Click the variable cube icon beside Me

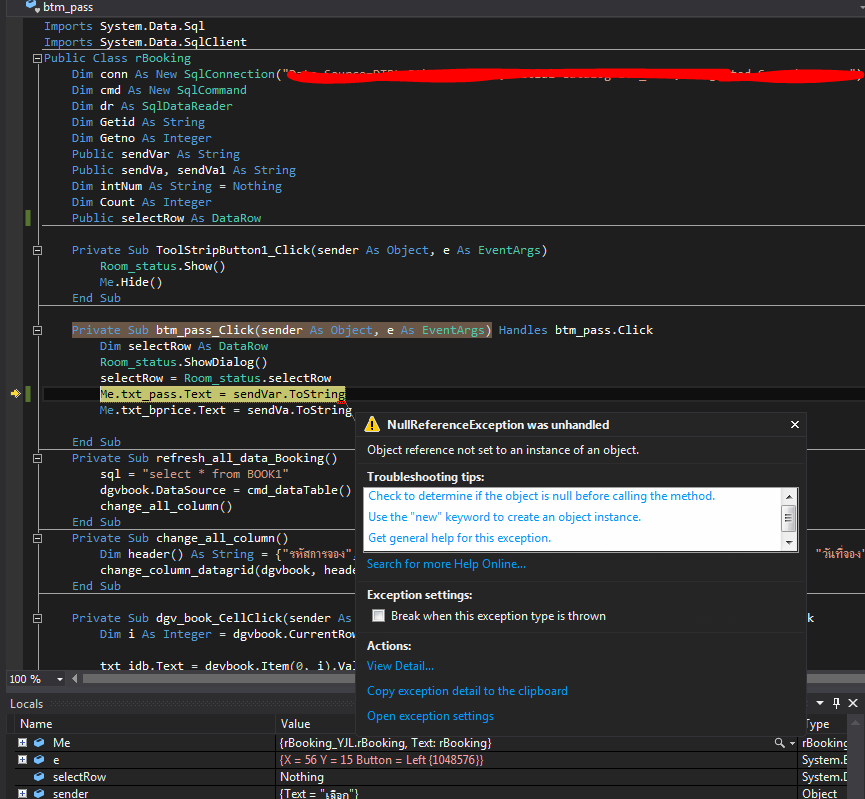(39, 743)
